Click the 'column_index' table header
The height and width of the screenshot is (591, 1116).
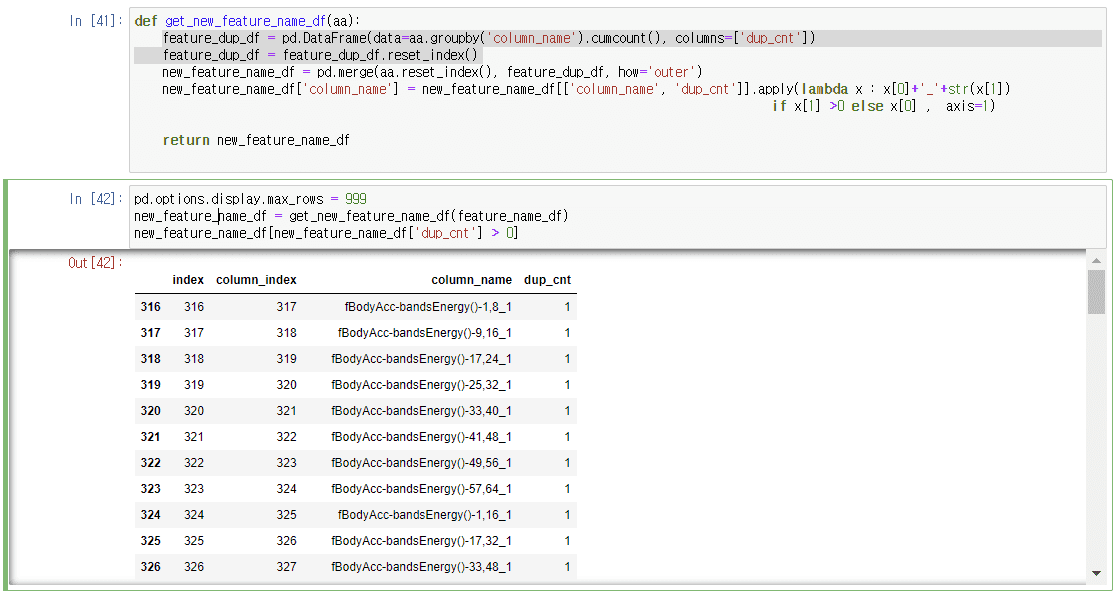(256, 280)
